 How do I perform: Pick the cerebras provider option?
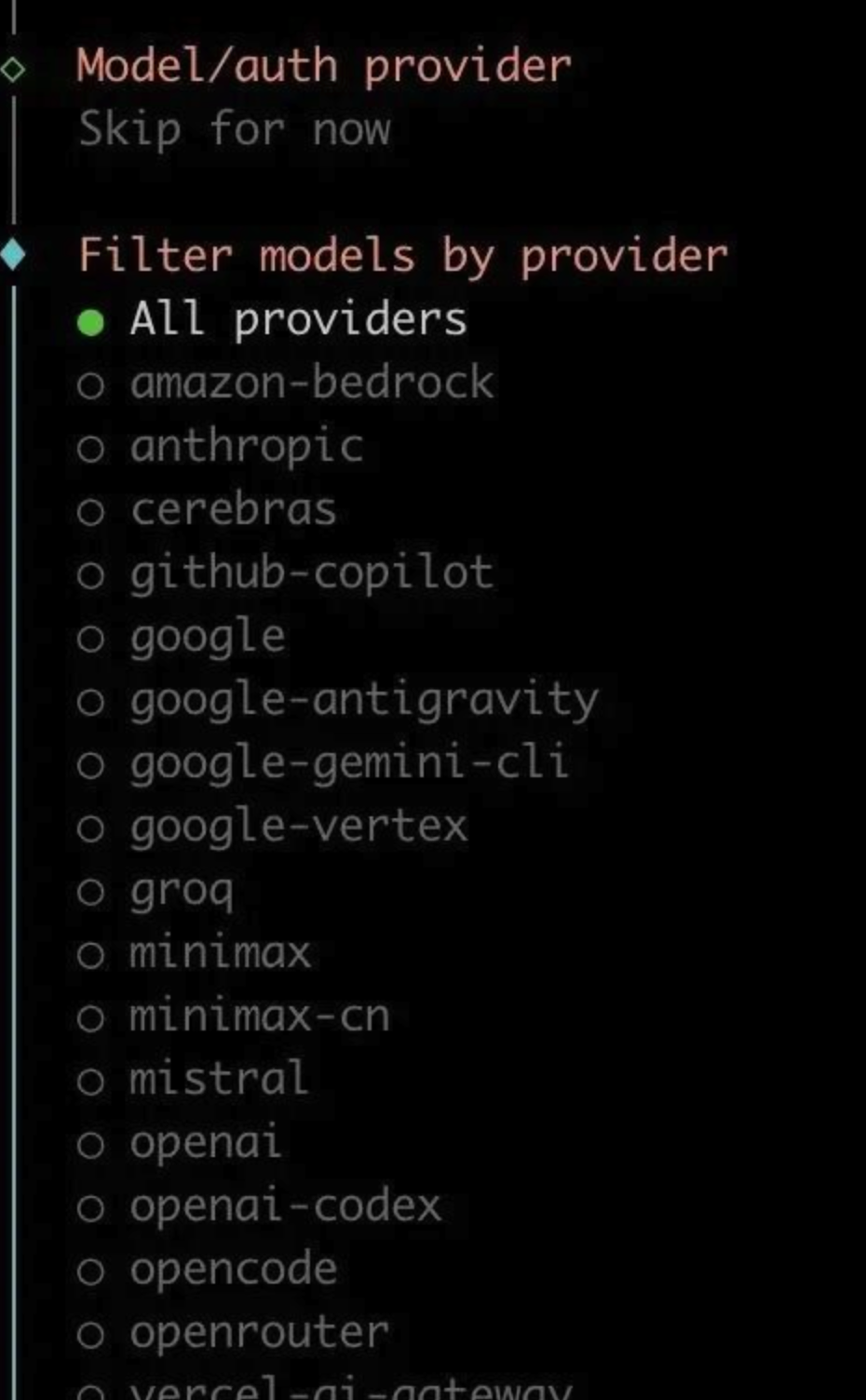click(233, 510)
